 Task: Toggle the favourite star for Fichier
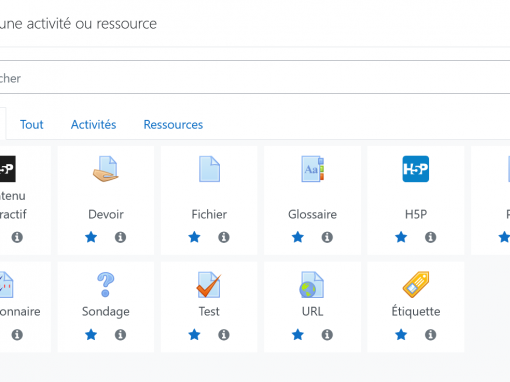point(194,237)
